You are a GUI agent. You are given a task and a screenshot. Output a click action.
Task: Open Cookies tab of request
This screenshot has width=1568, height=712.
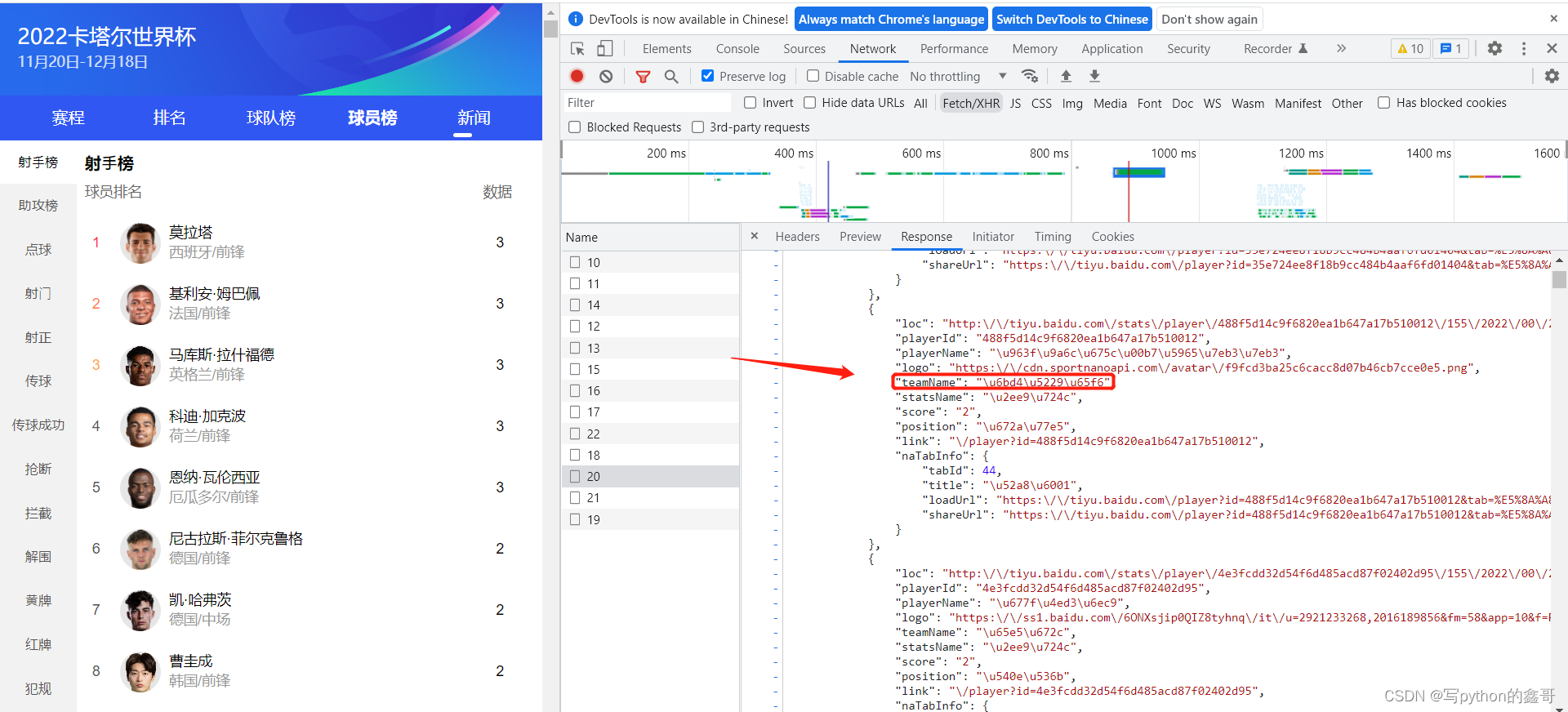click(1112, 237)
